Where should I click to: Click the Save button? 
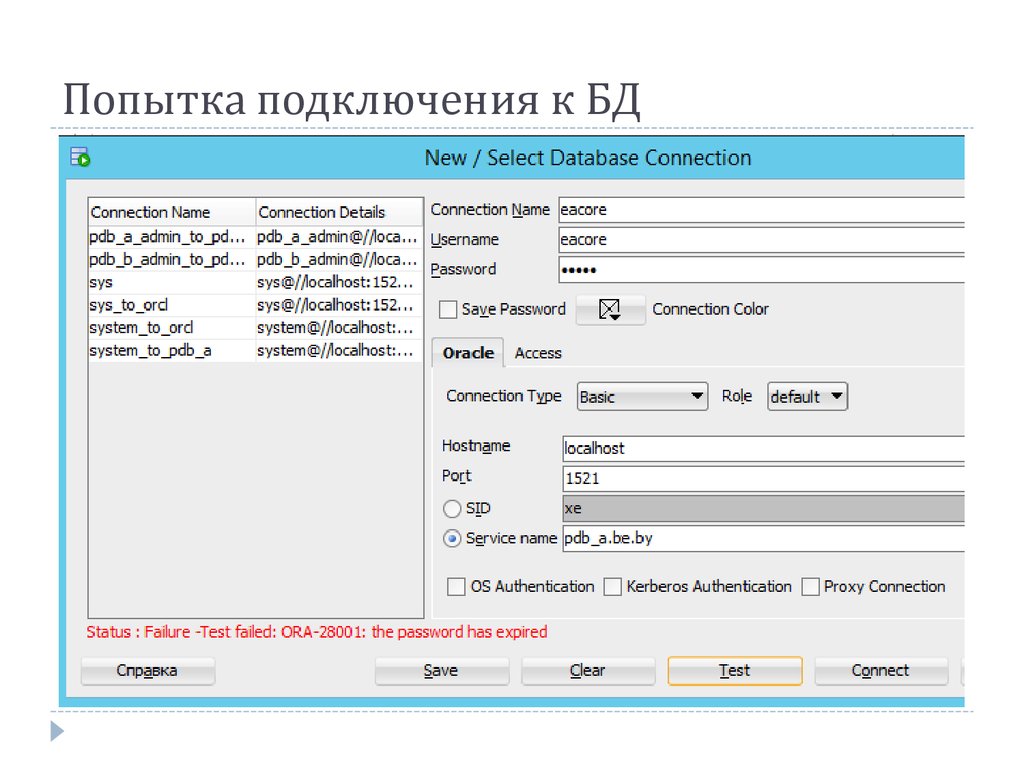(441, 671)
